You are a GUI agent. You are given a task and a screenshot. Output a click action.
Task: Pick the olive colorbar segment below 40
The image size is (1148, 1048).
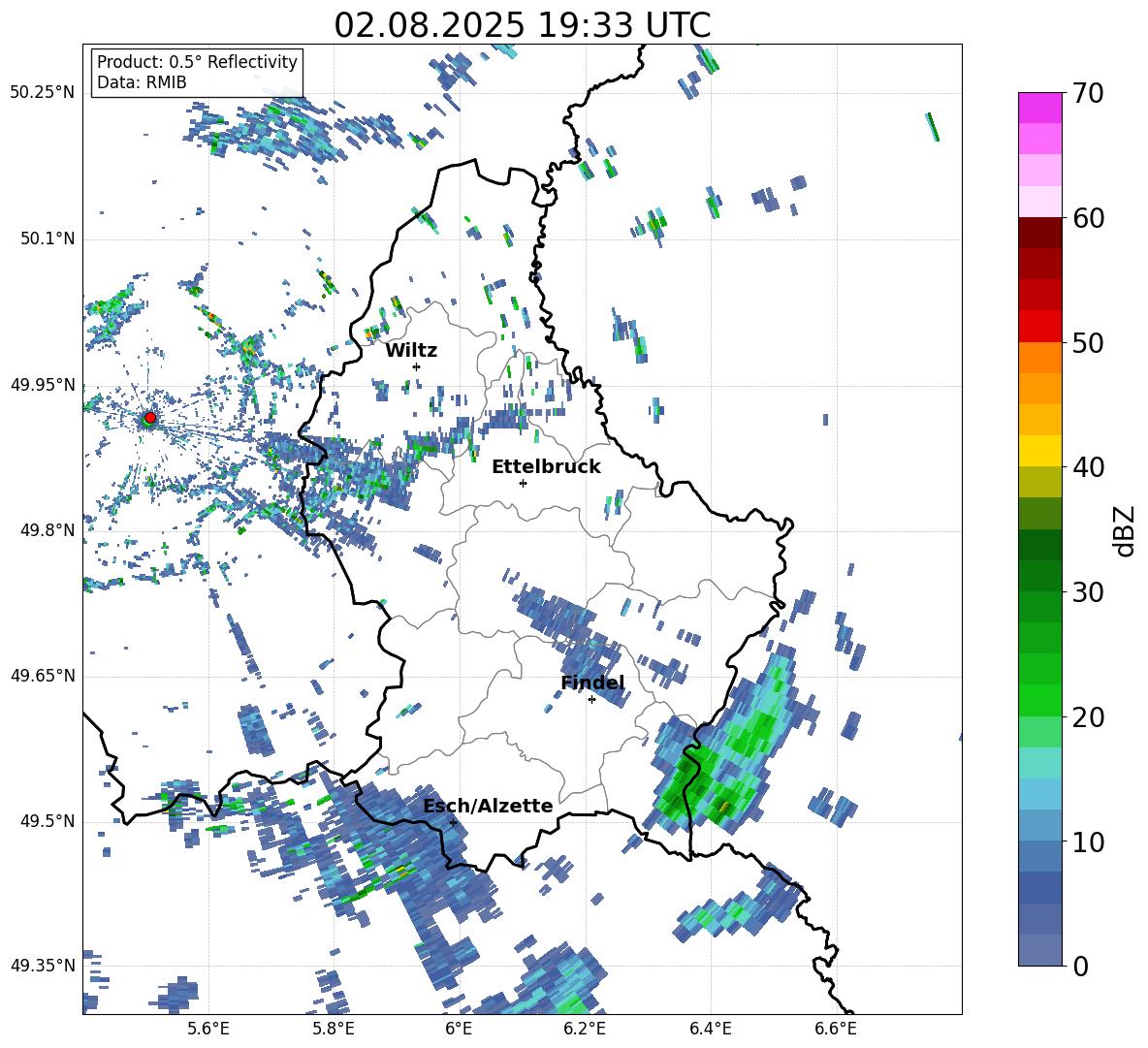pos(1039,482)
